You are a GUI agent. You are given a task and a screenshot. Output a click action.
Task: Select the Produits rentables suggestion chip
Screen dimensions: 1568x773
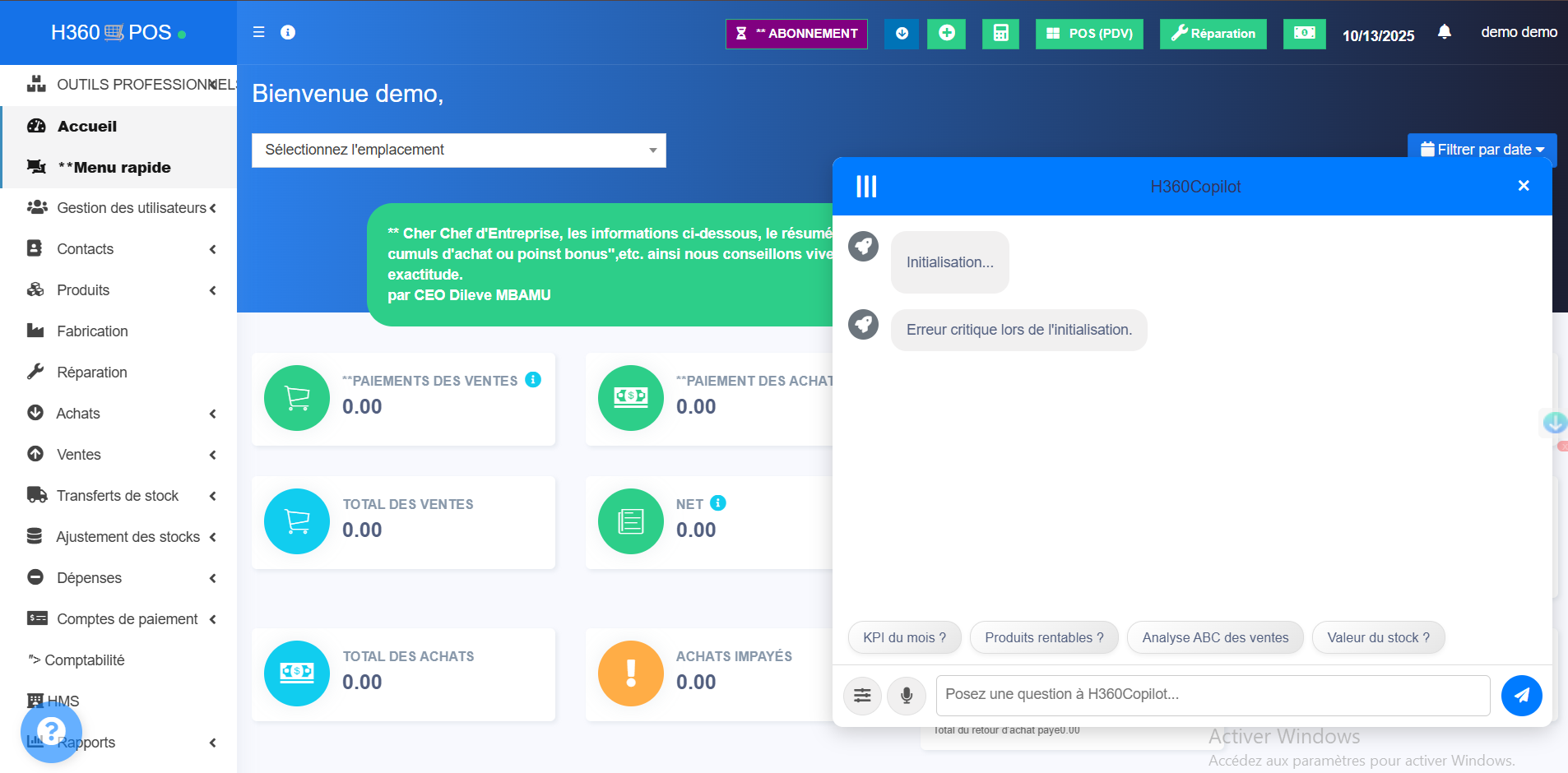click(x=1043, y=638)
